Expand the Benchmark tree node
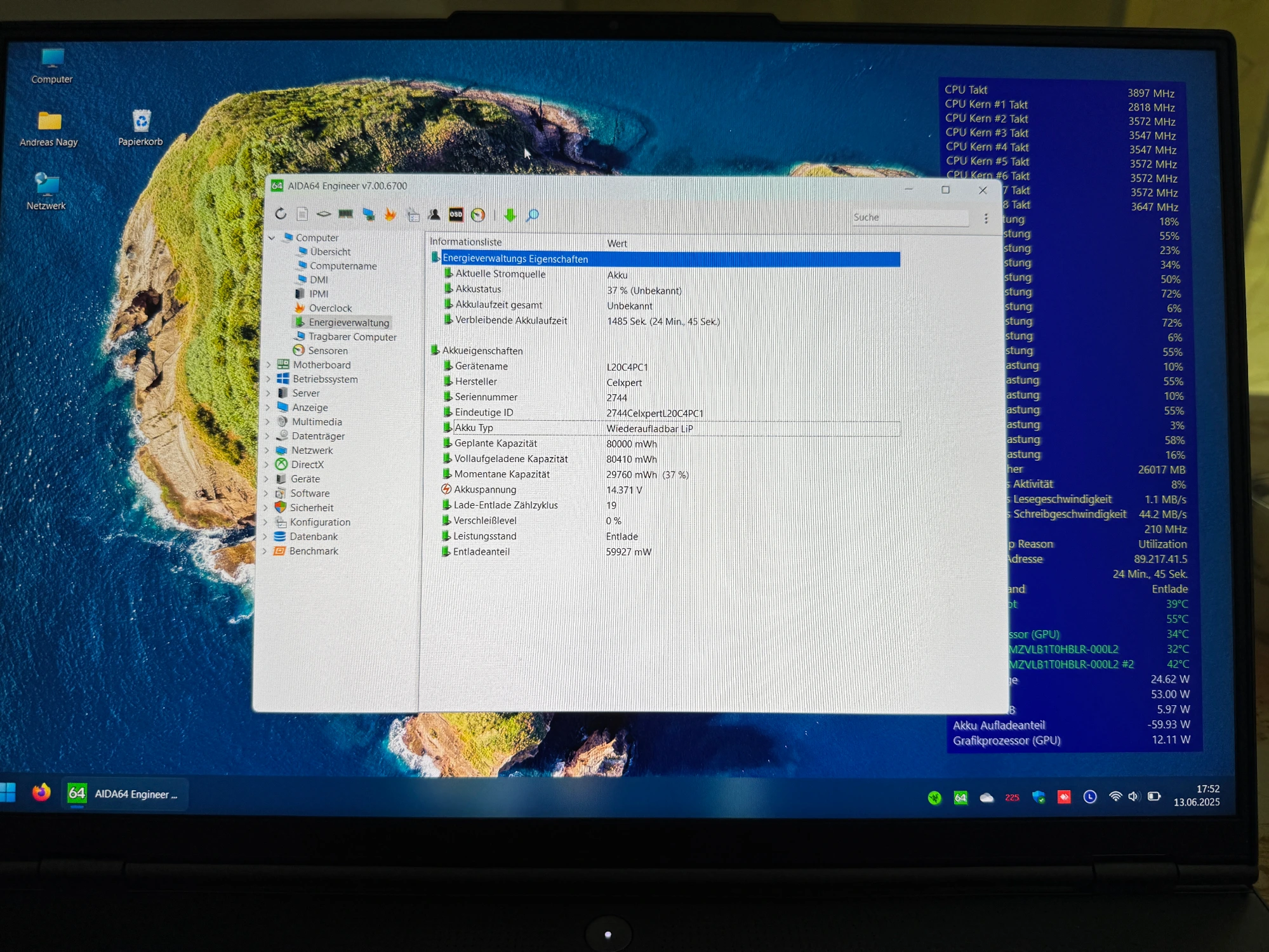The height and width of the screenshot is (952, 1269). point(265,551)
